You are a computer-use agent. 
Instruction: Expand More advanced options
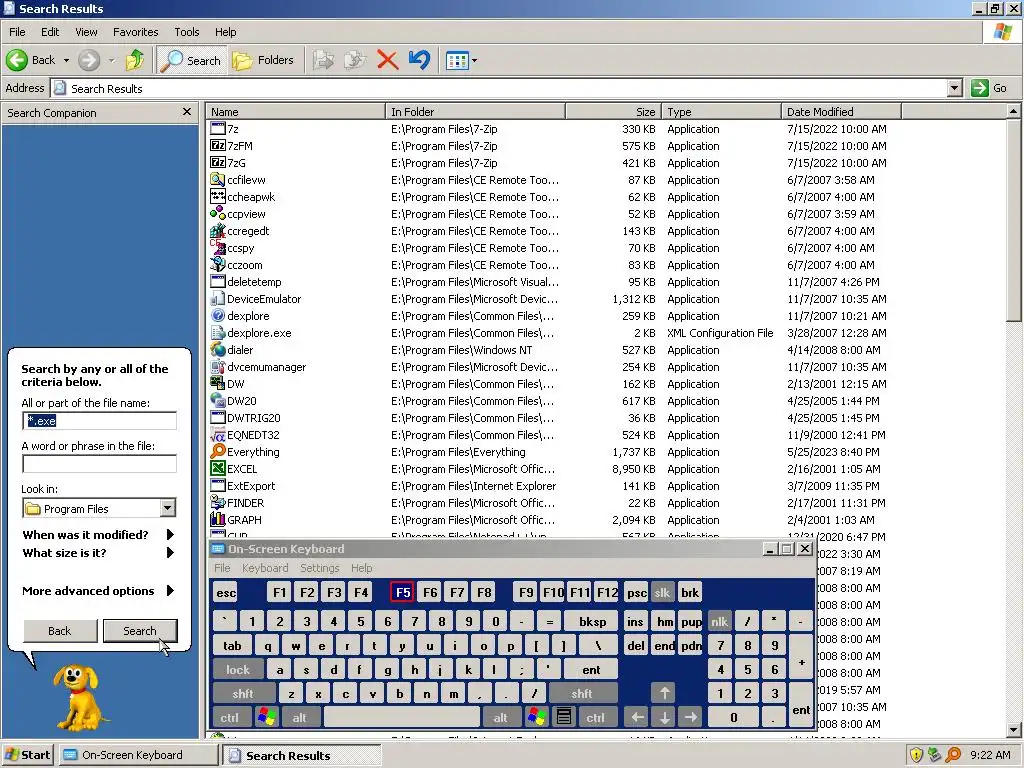click(x=99, y=591)
